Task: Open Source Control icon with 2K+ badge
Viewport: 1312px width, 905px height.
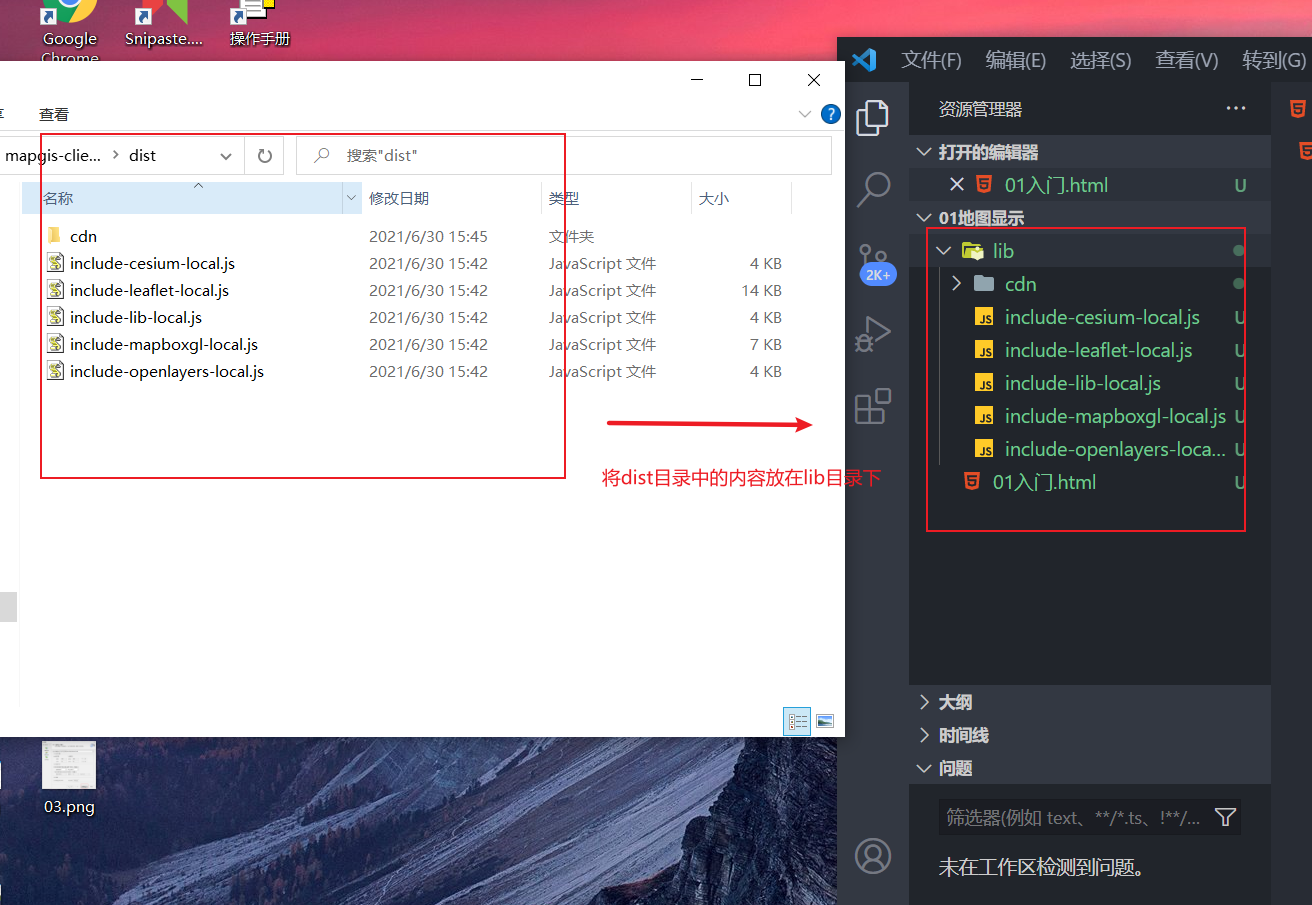Action: (x=876, y=264)
